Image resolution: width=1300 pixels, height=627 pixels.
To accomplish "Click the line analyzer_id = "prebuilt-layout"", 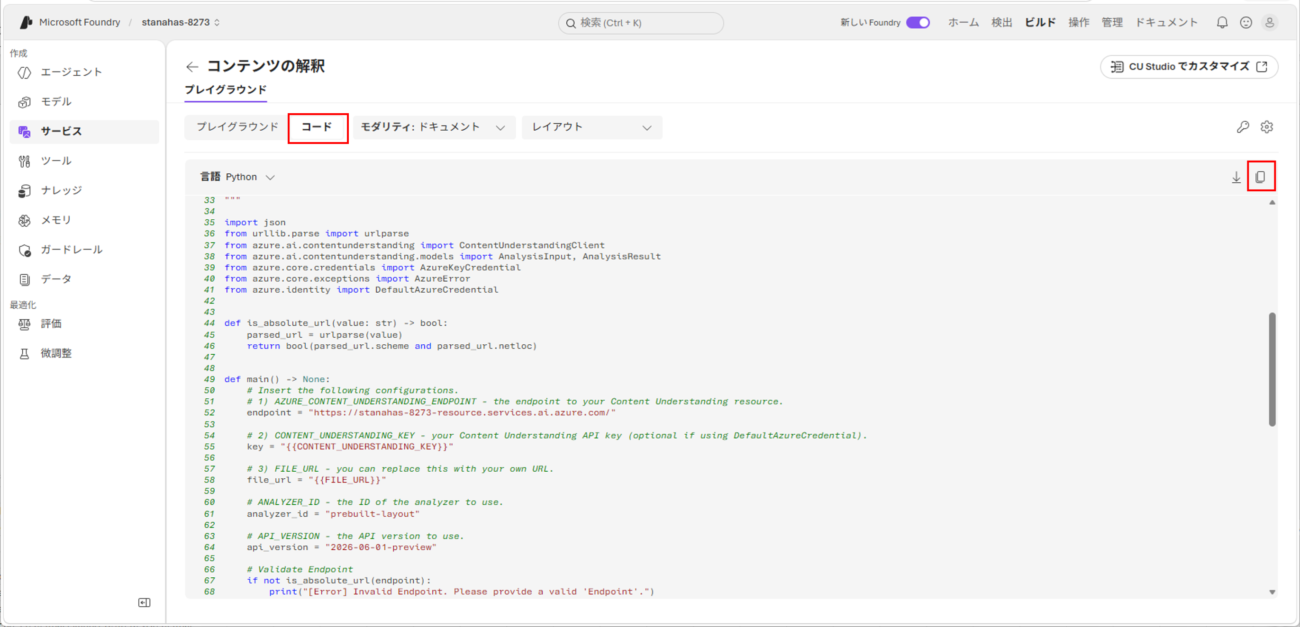I will (x=333, y=513).
